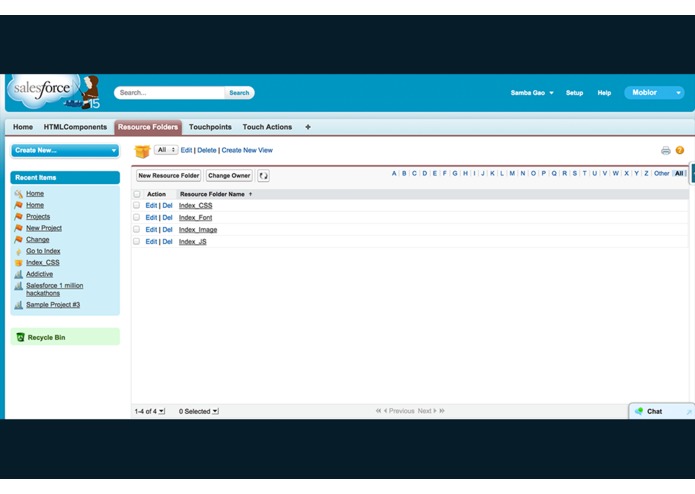Open the orange help question mark icon
695x494 pixels.
[x=679, y=151]
